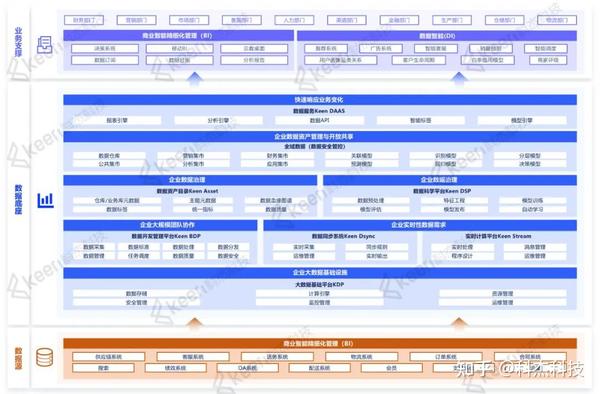Click the 企业大数据基础设施 header bar
This screenshot has width=600, height=394.
[320, 273]
